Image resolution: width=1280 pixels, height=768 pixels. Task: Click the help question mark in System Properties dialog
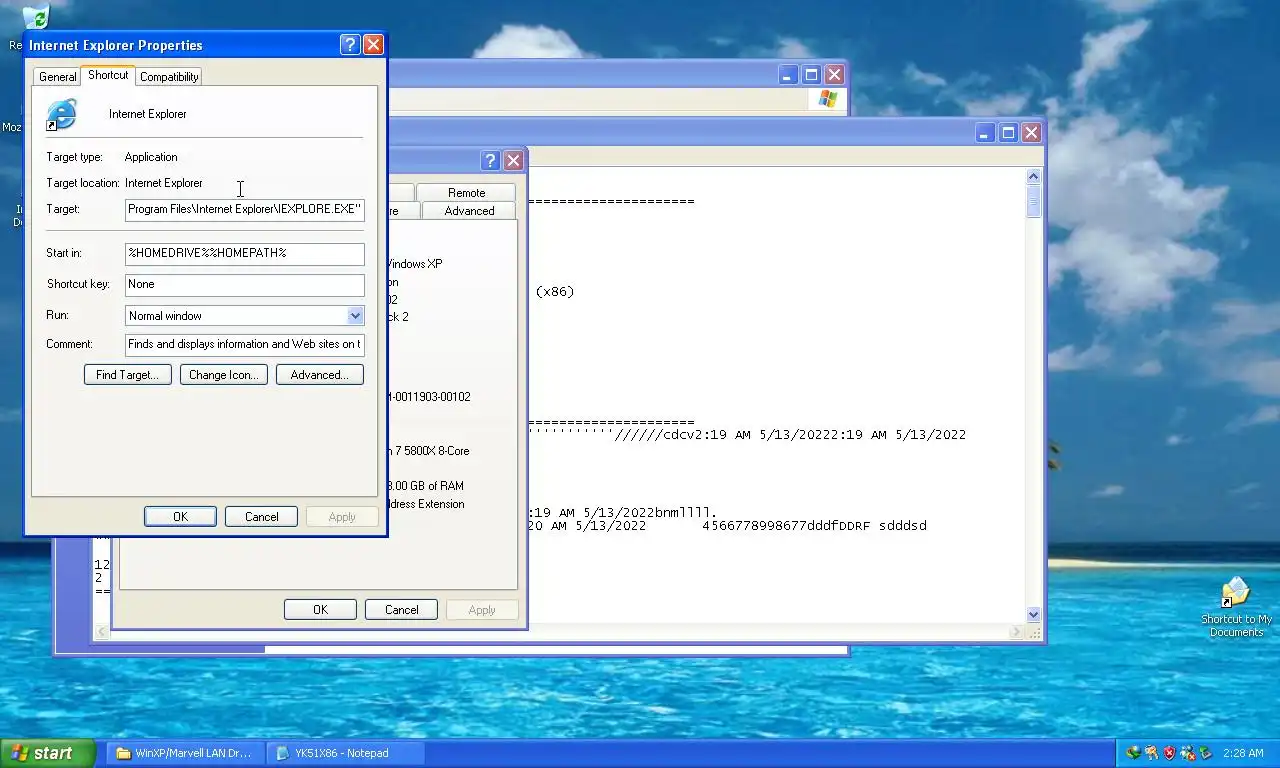click(x=490, y=161)
